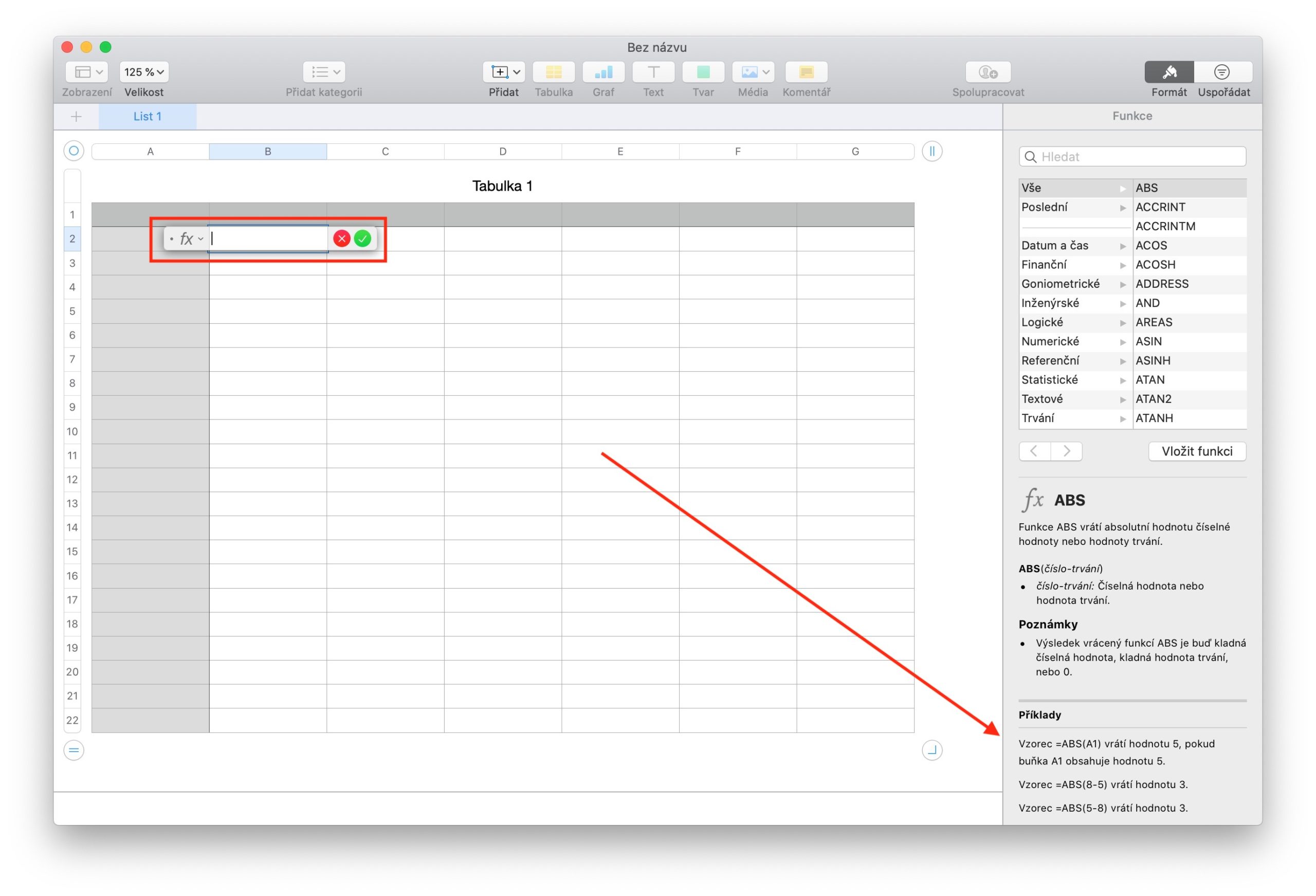Select row 10 header

(72, 432)
